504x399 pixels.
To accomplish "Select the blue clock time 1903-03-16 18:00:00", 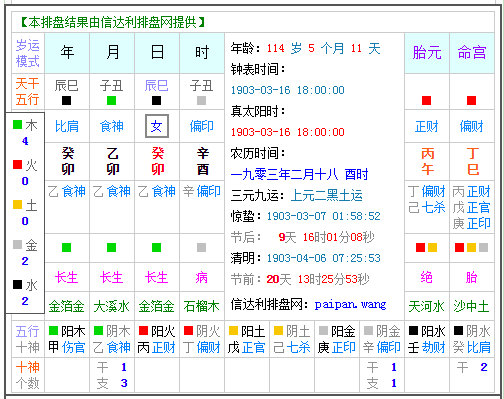I will coord(288,90).
